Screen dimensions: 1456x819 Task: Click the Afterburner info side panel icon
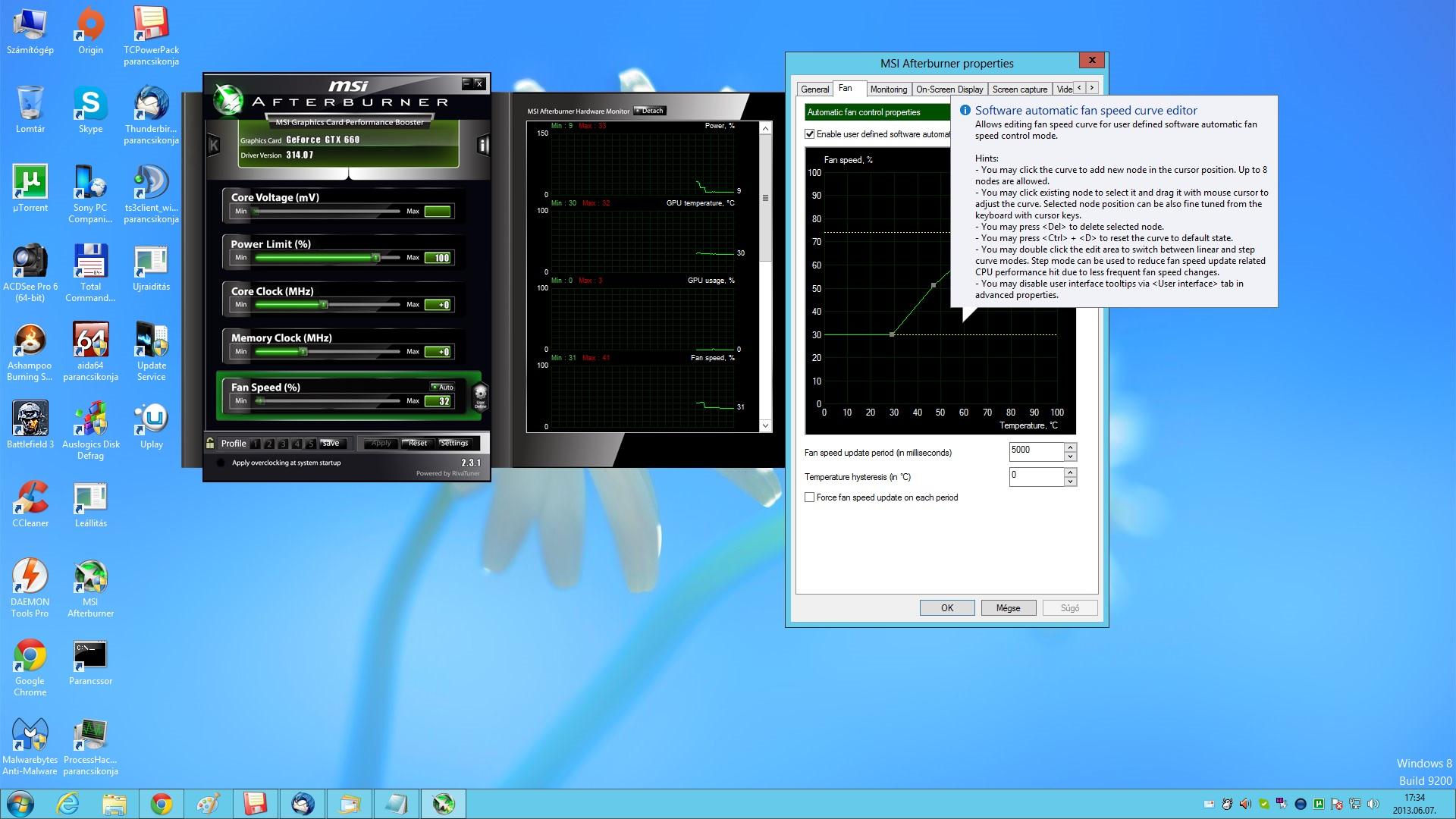[483, 144]
